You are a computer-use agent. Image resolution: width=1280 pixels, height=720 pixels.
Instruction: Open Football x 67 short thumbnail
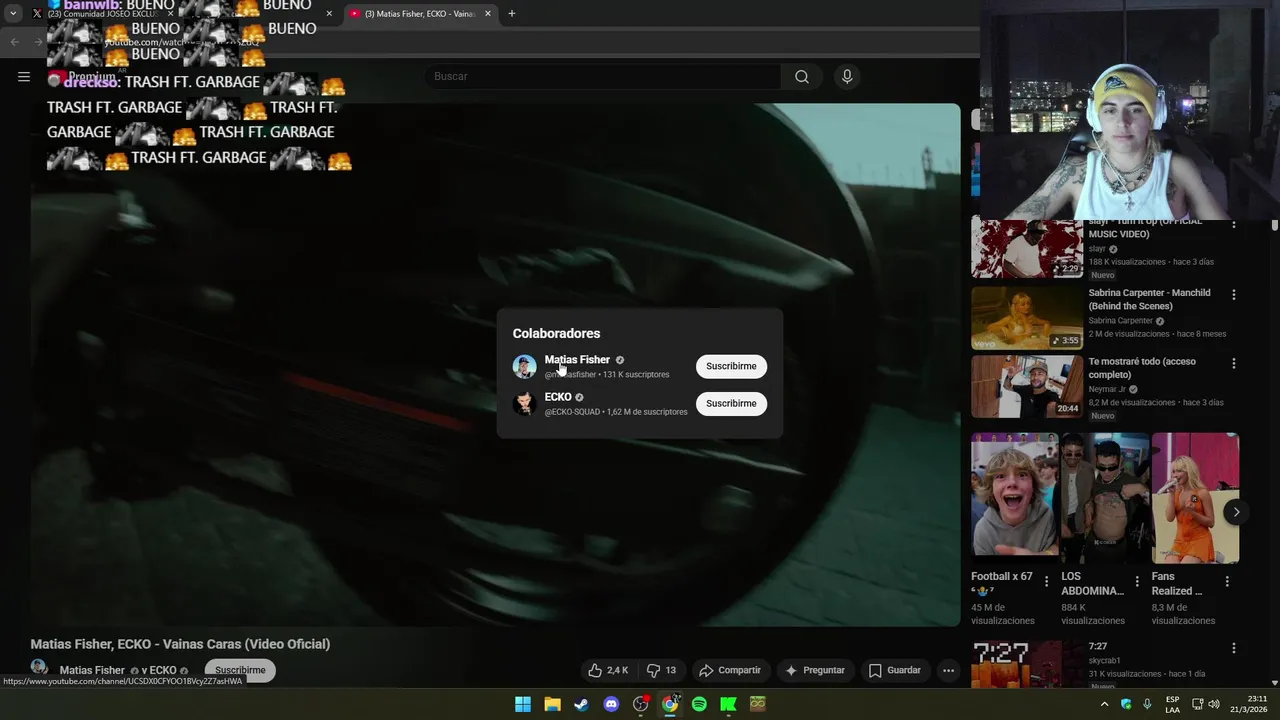pyautogui.click(x=1015, y=498)
